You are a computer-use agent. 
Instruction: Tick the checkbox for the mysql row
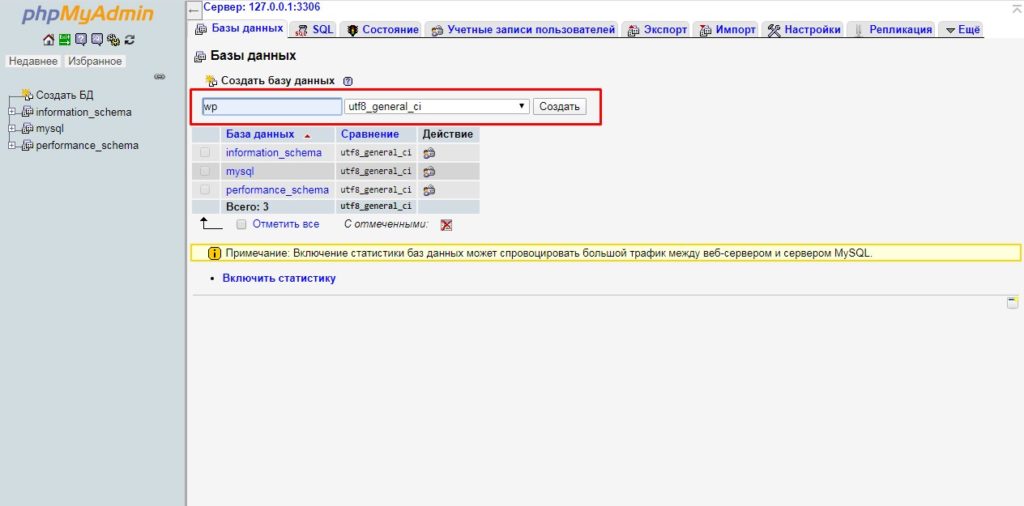(x=205, y=171)
